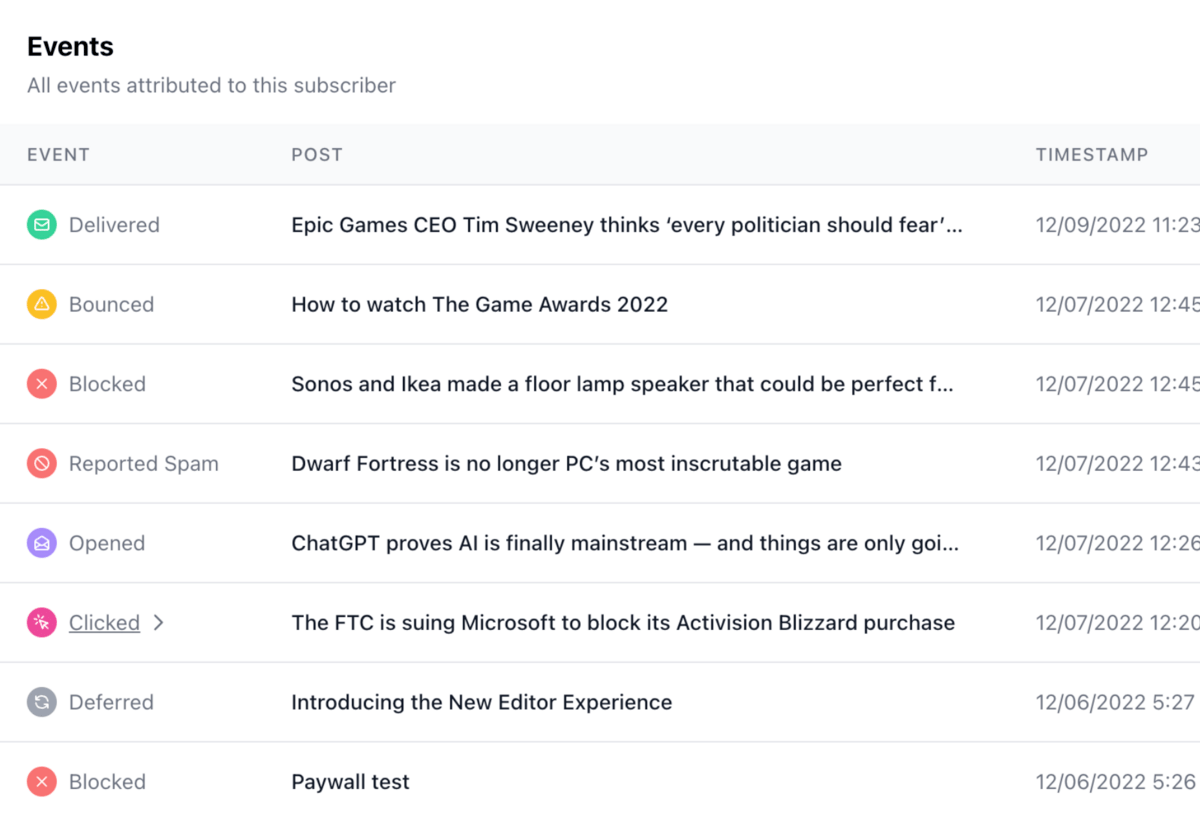Open the Epic Games CEO Tim Sweeney post

[x=627, y=225]
